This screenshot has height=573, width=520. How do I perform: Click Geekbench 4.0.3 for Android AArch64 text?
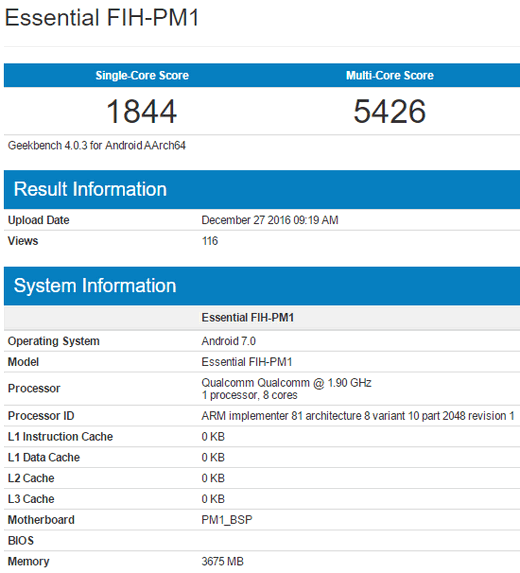97,145
